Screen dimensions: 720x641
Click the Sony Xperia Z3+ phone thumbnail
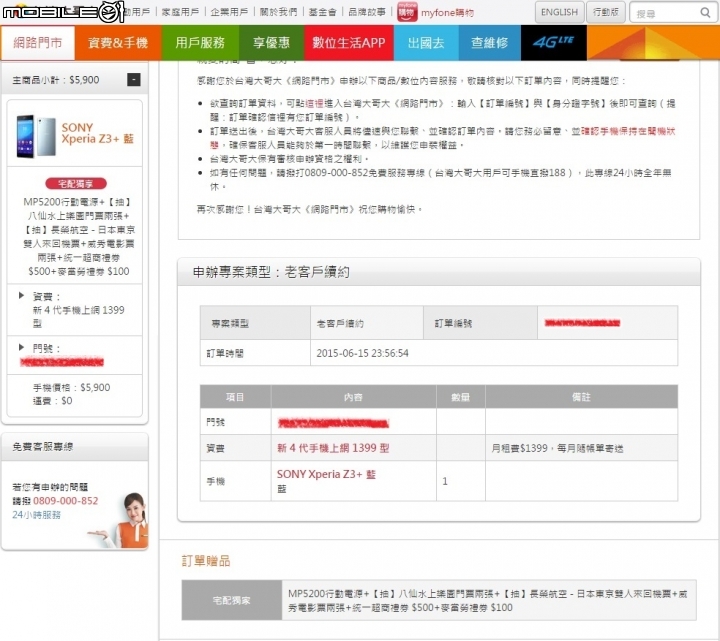[x=36, y=136]
